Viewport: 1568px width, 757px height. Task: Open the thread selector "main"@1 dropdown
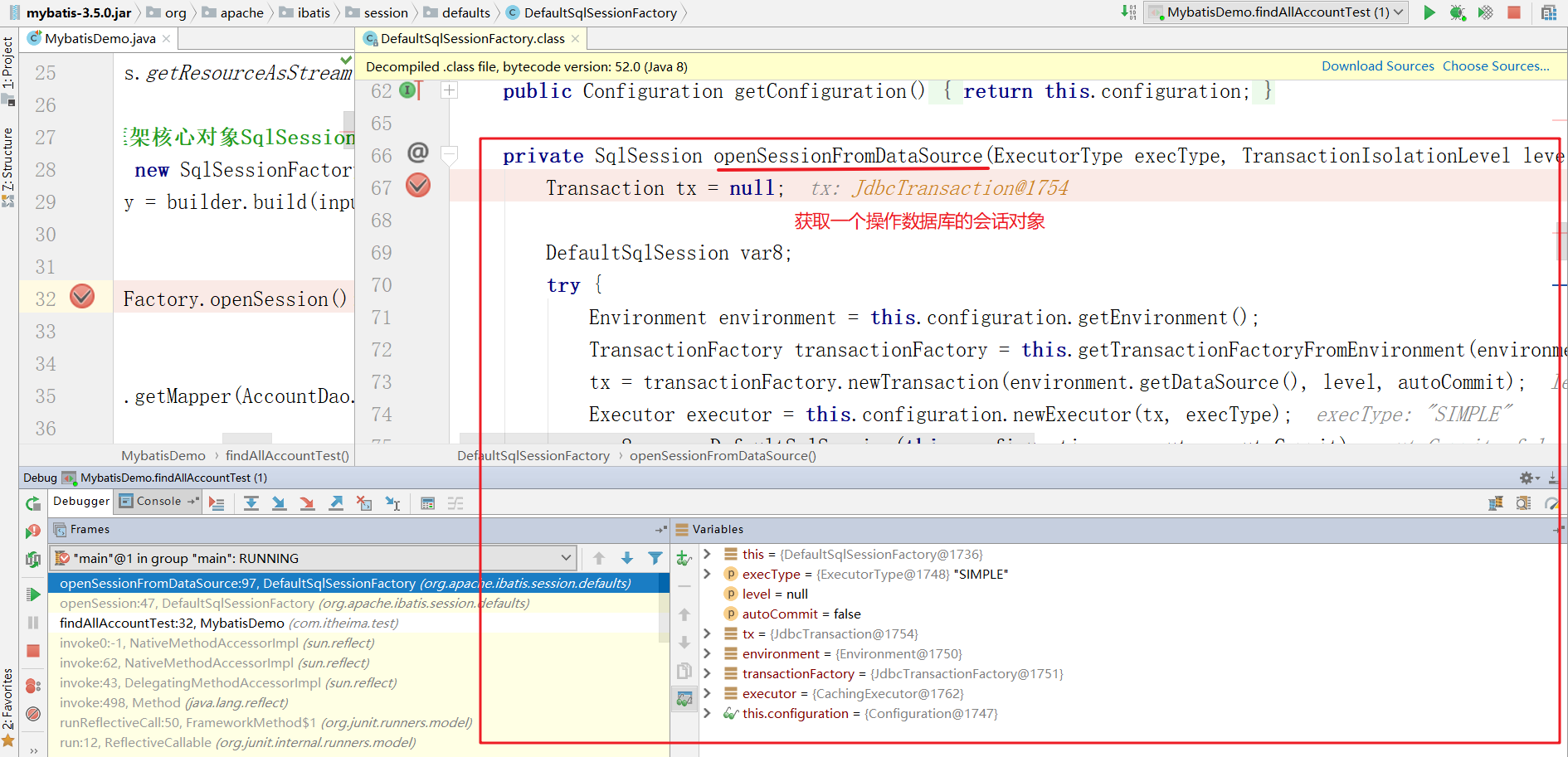click(313, 558)
